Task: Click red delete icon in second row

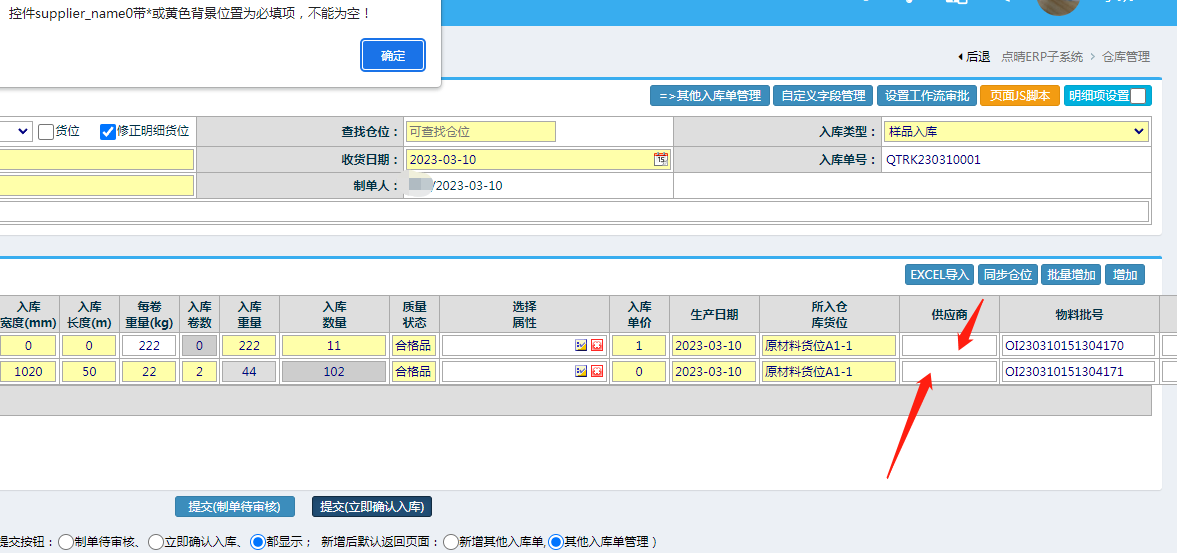Action: coord(597,372)
